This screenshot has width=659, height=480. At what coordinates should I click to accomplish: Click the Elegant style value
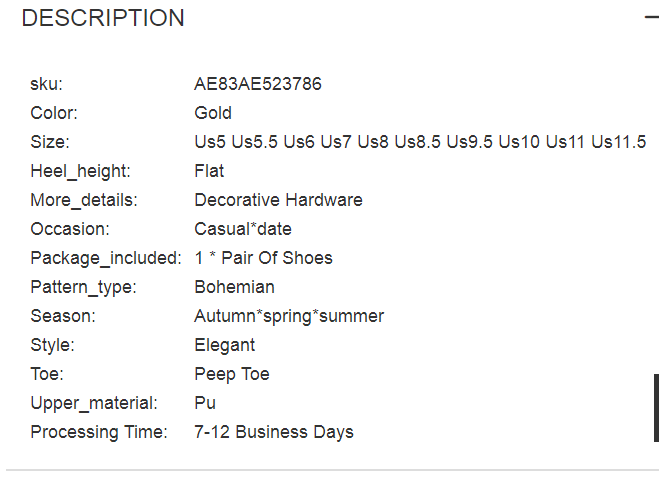tap(224, 345)
